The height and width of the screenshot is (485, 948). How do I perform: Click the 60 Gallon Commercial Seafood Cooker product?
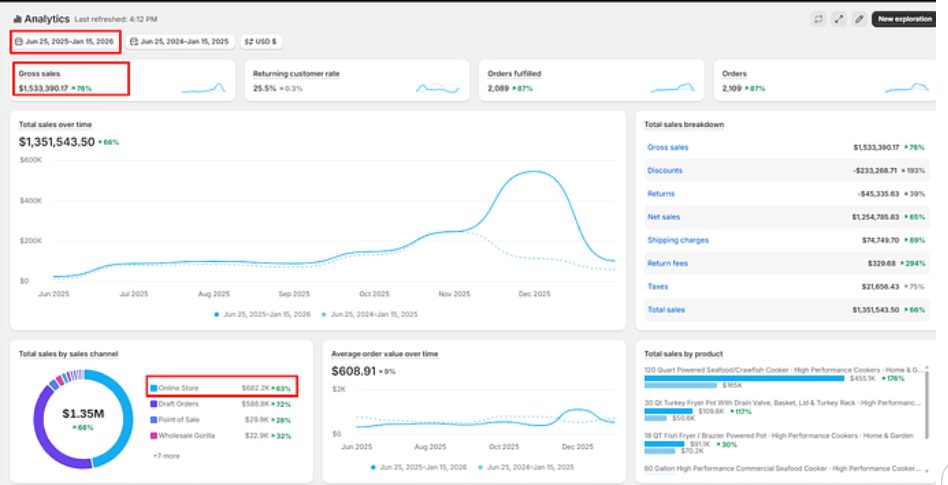[x=782, y=469]
